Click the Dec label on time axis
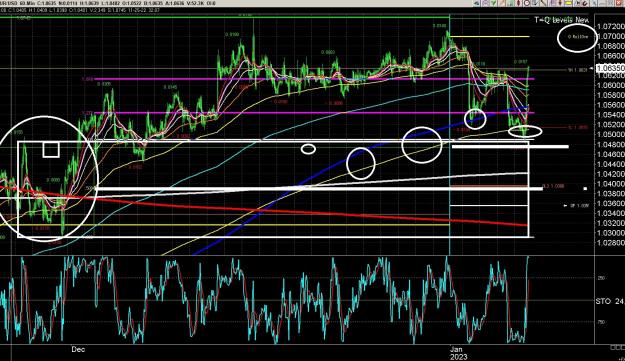 (78, 349)
